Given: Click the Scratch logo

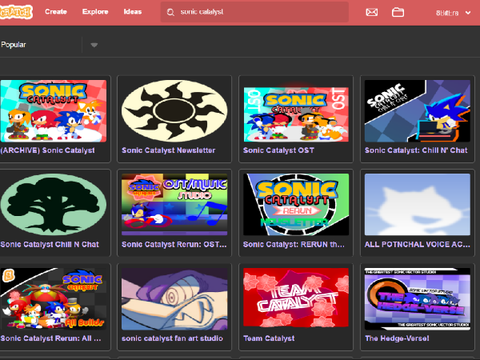Looking at the screenshot, I should (16, 12).
